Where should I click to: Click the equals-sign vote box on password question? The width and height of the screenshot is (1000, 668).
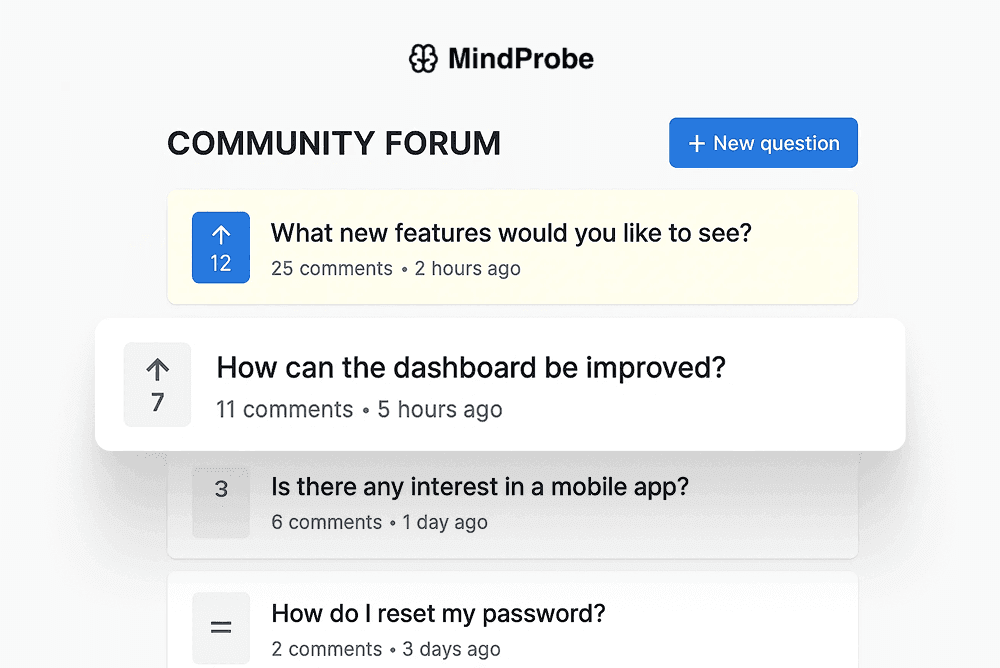coord(221,628)
